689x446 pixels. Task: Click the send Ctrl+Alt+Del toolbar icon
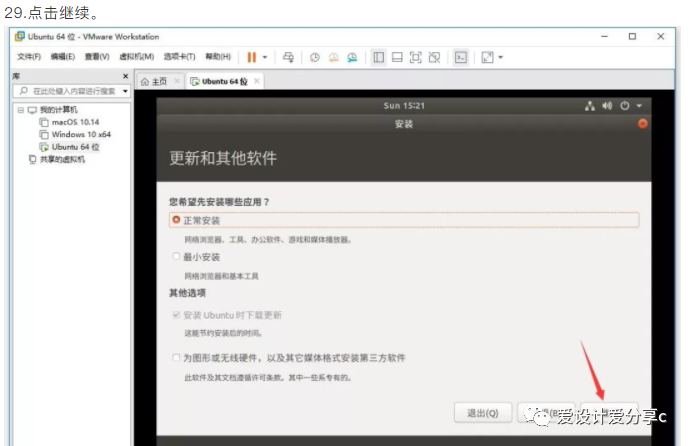(x=288, y=57)
